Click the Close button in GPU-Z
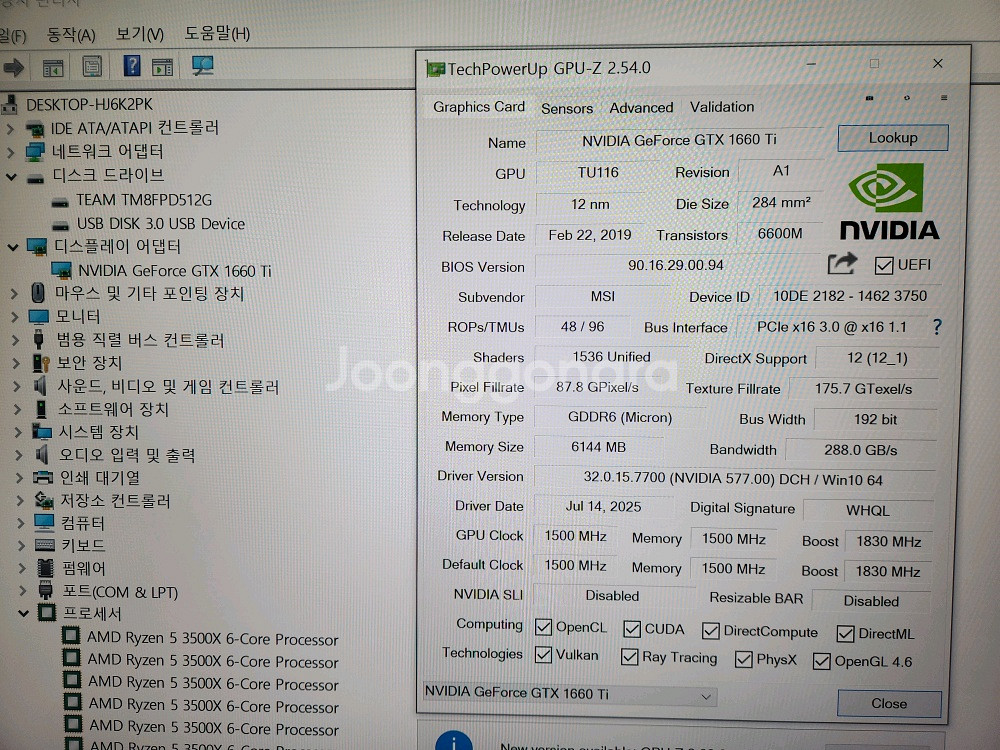 (x=888, y=703)
